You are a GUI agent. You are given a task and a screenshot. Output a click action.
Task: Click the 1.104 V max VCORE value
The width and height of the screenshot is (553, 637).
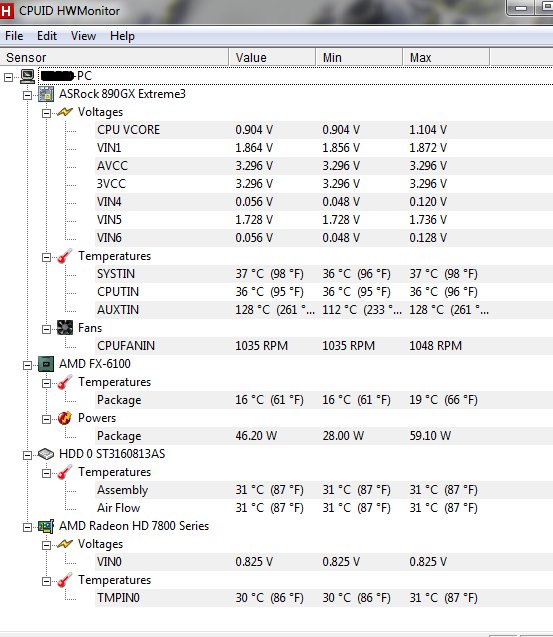(428, 130)
